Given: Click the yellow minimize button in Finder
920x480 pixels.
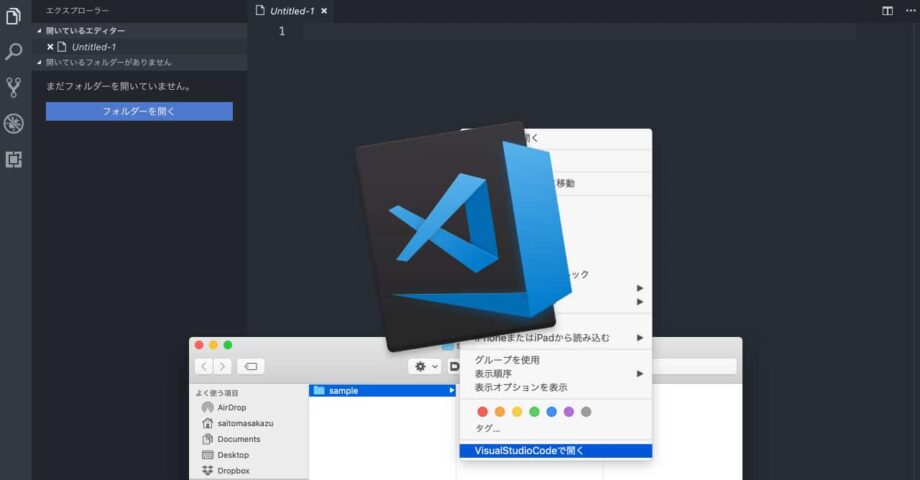Looking at the screenshot, I should [x=214, y=345].
